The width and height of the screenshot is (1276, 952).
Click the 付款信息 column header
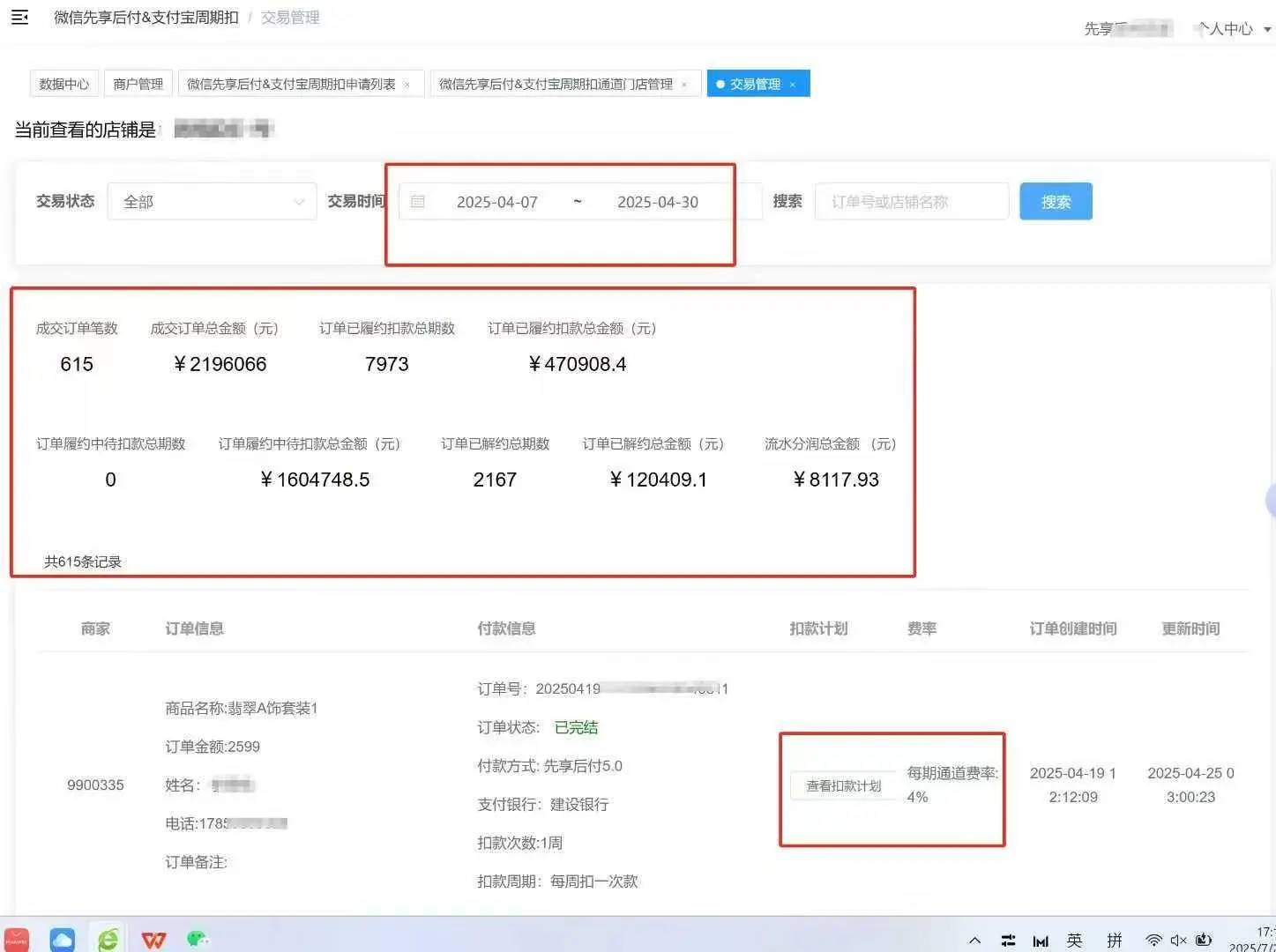pyautogui.click(x=506, y=628)
